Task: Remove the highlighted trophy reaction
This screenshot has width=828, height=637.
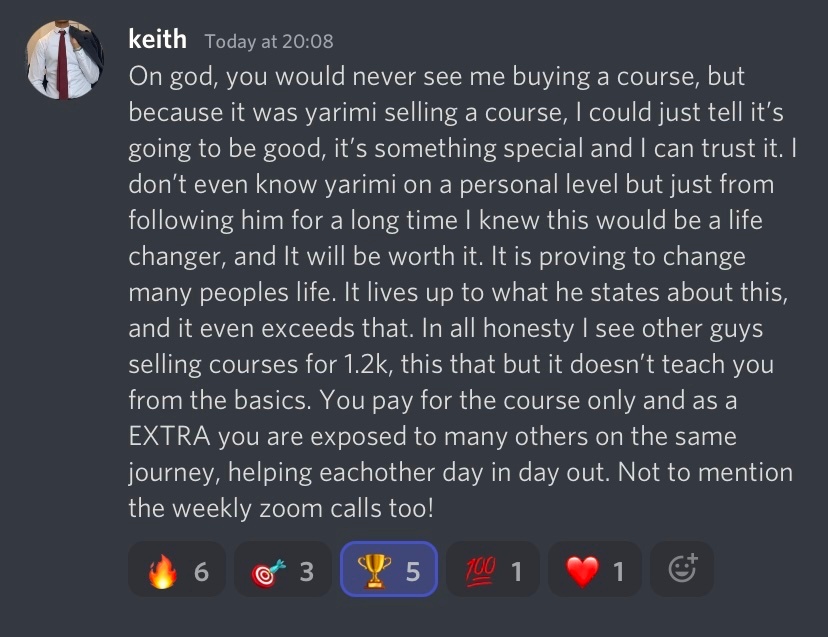Action: pos(388,570)
